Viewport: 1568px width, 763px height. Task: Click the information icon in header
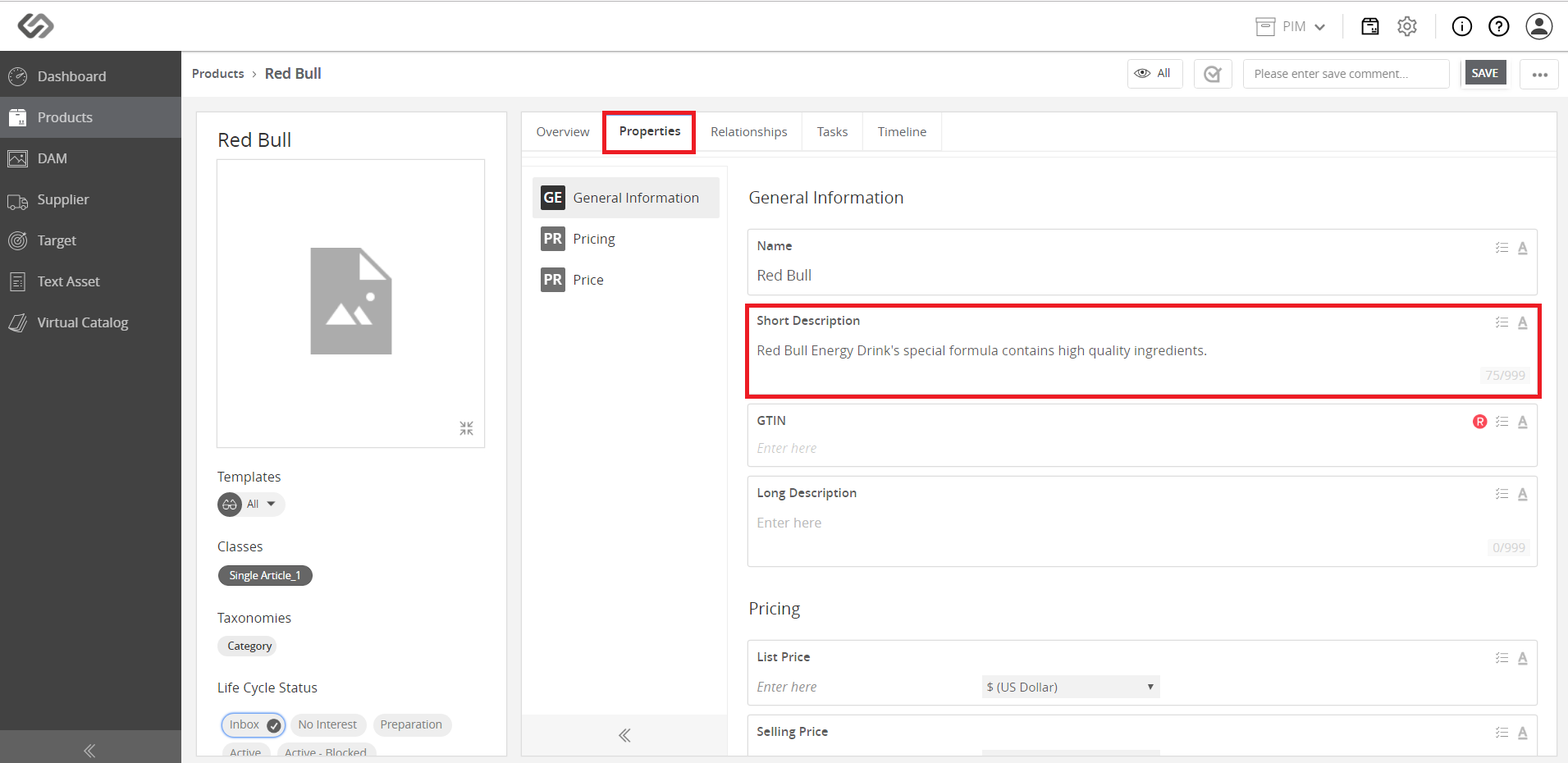pyautogui.click(x=1462, y=26)
